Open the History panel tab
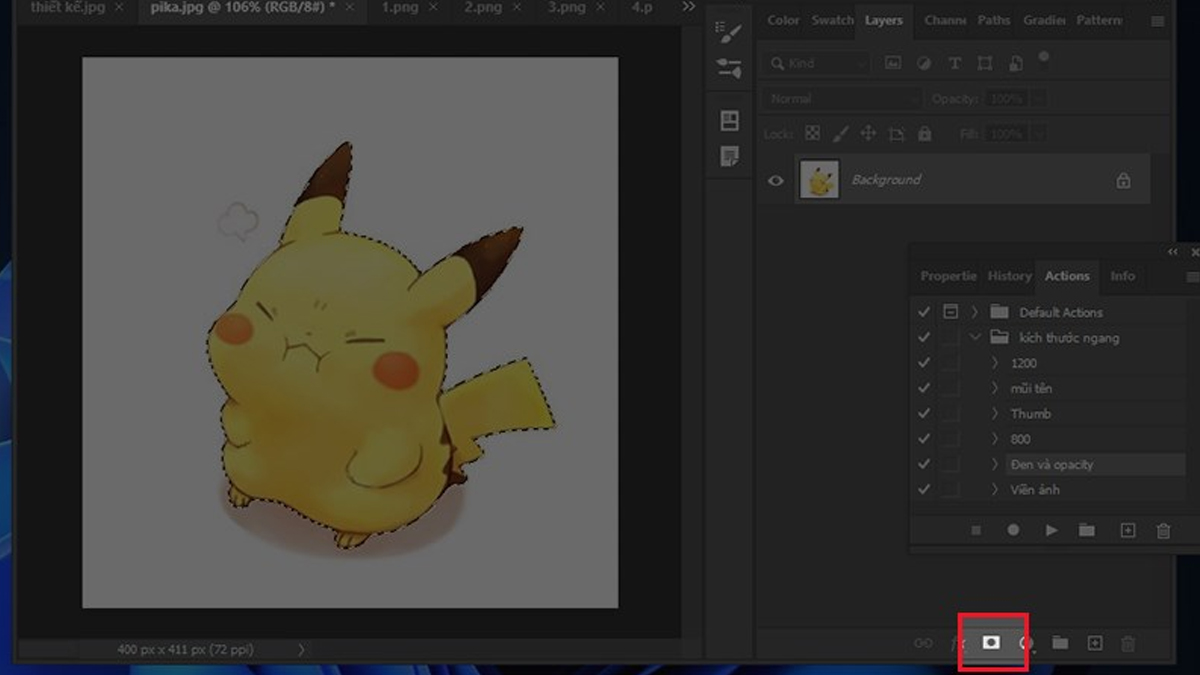 [1009, 276]
